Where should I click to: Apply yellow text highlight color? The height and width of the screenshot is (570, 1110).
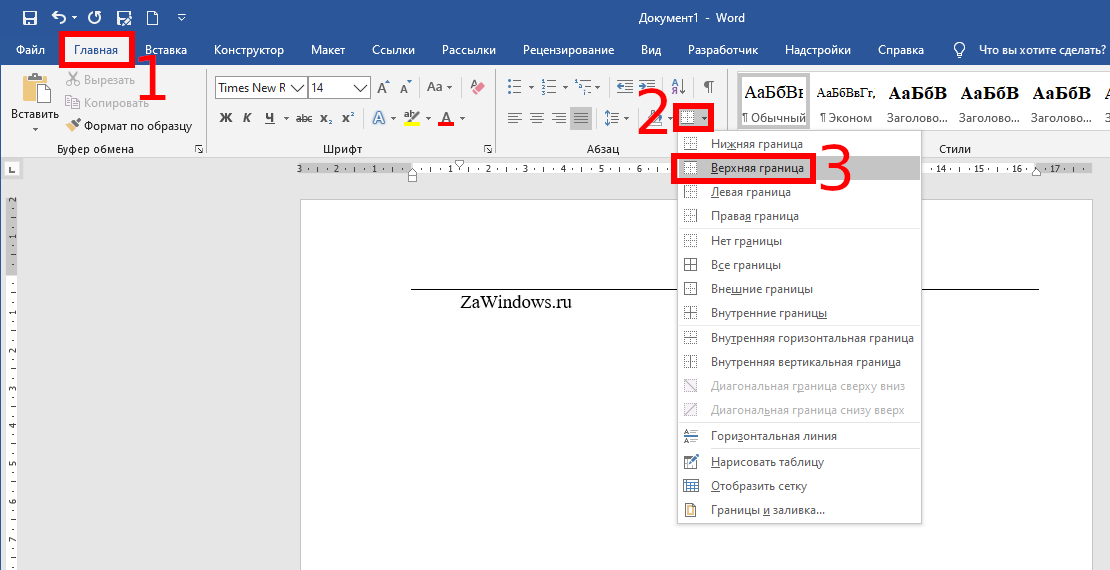411,118
